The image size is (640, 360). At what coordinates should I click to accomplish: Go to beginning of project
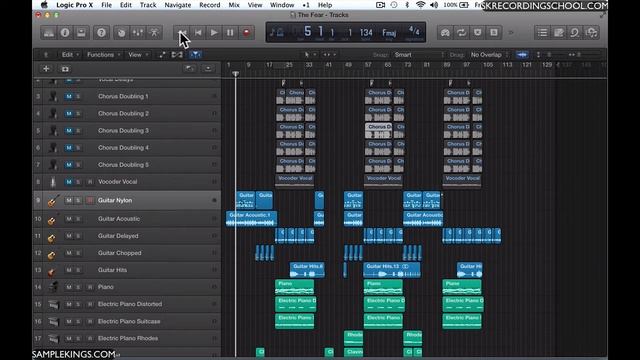[x=198, y=33]
